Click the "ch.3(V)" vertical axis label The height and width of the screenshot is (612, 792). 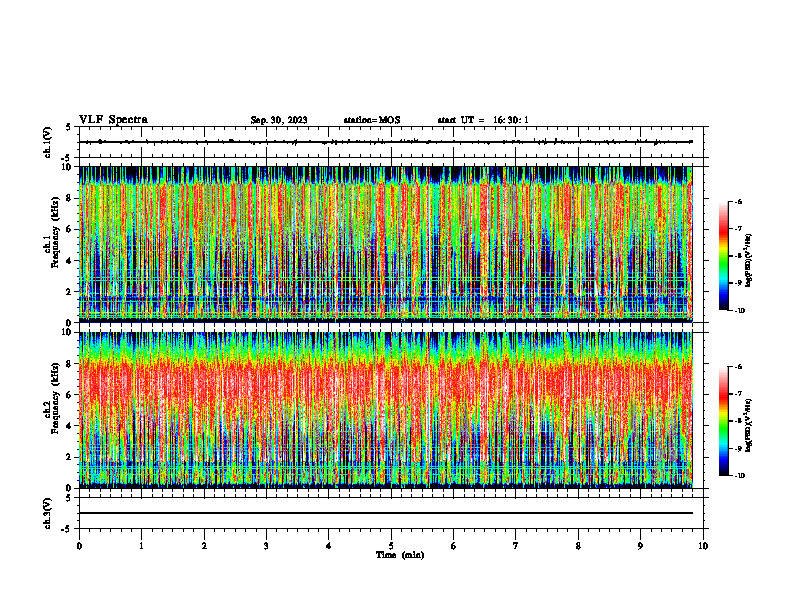pos(48,513)
